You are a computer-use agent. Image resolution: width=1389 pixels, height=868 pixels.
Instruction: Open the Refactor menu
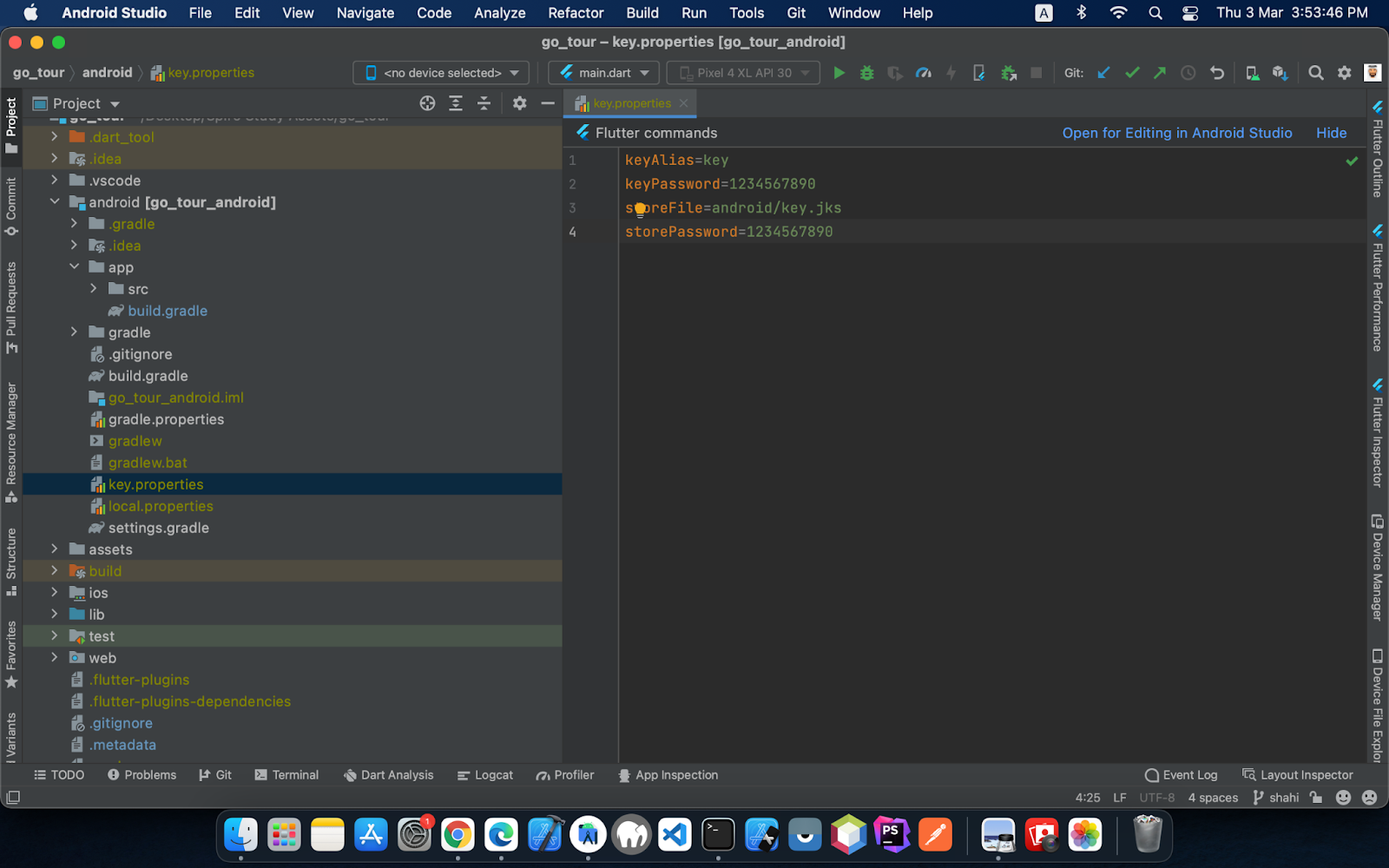coord(575,13)
